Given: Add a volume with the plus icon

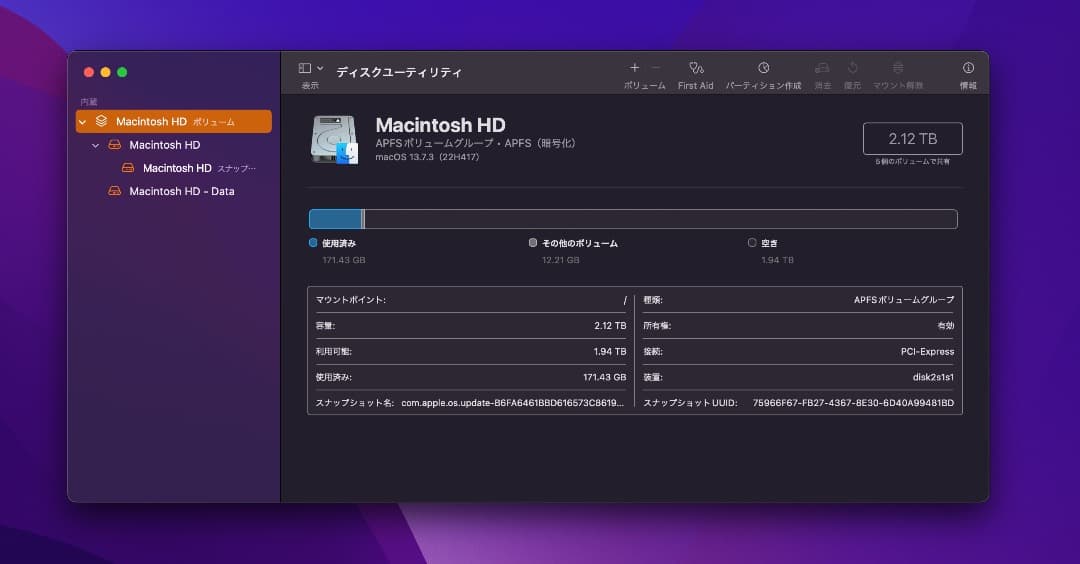Looking at the screenshot, I should [634, 67].
